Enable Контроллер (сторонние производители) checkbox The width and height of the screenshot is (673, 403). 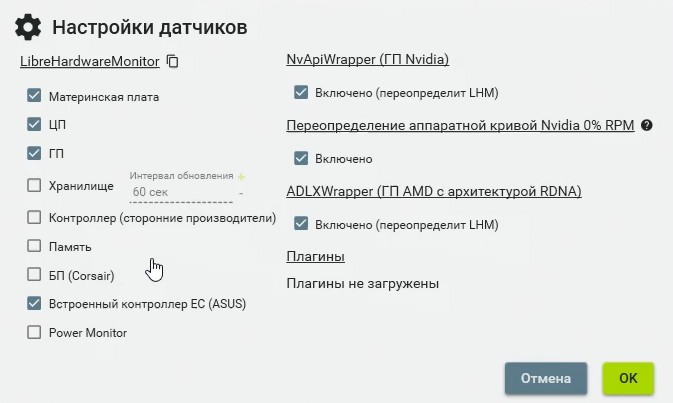[x=34, y=217]
